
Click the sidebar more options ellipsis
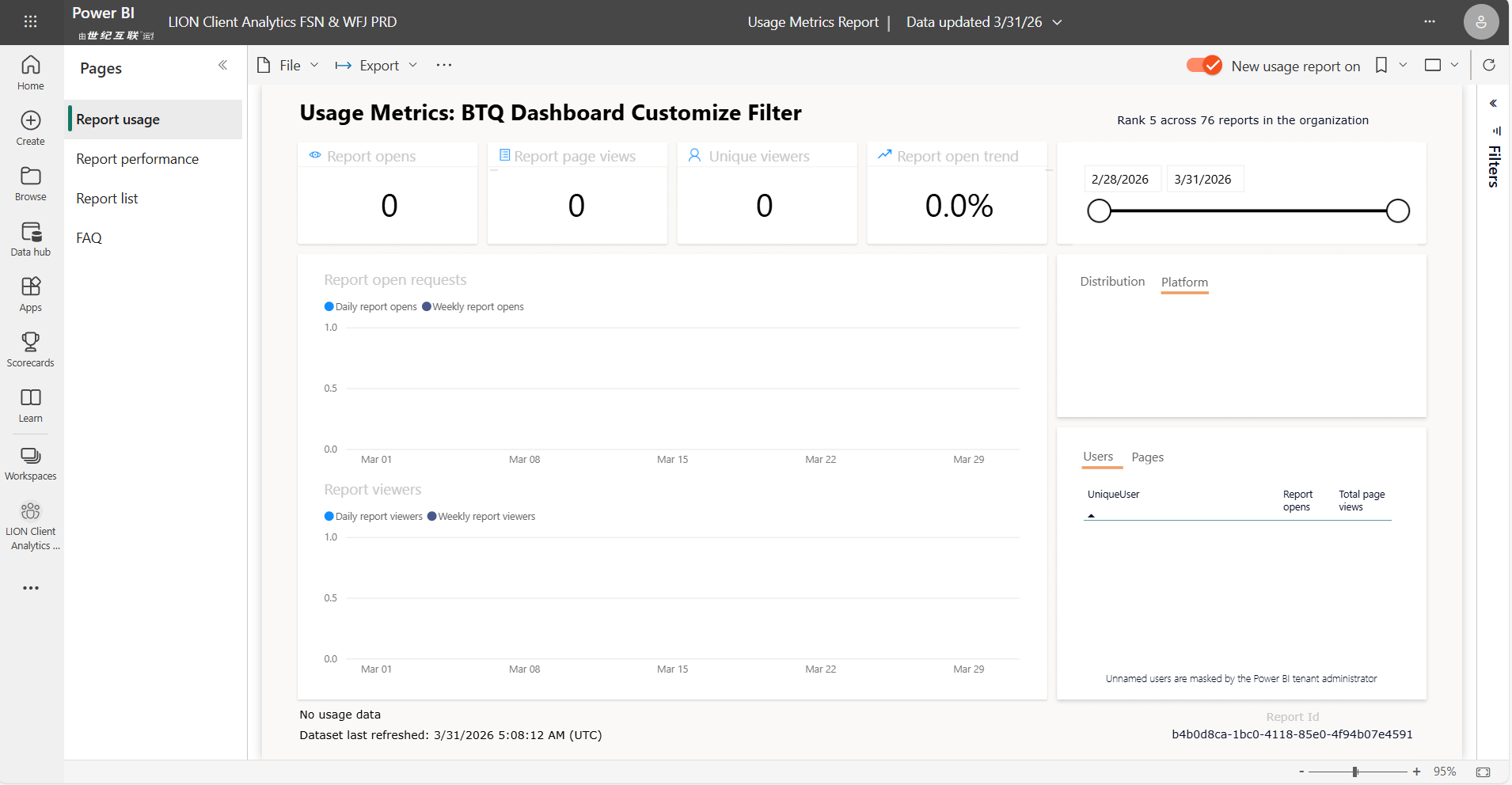click(x=31, y=588)
